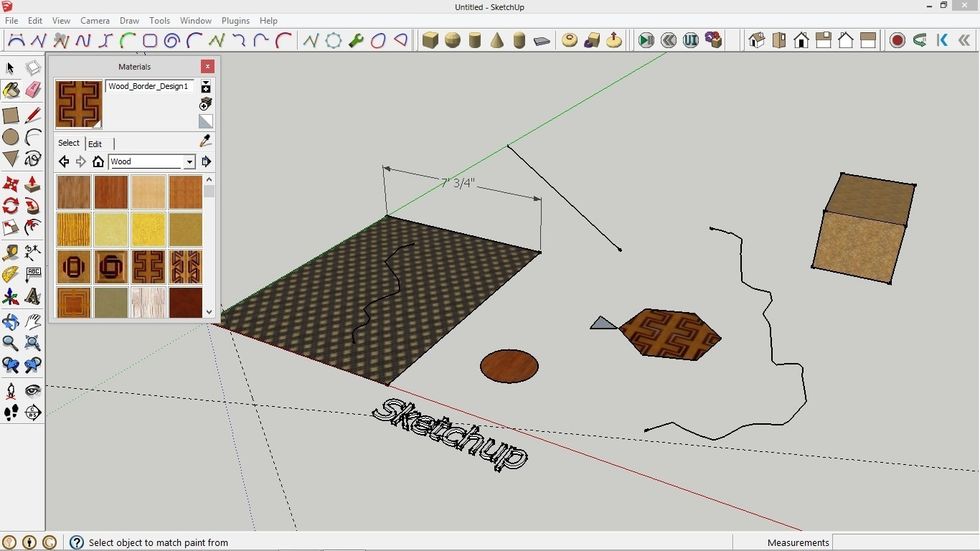Open the material library dropdown showing Wood

pyautogui.click(x=152, y=162)
